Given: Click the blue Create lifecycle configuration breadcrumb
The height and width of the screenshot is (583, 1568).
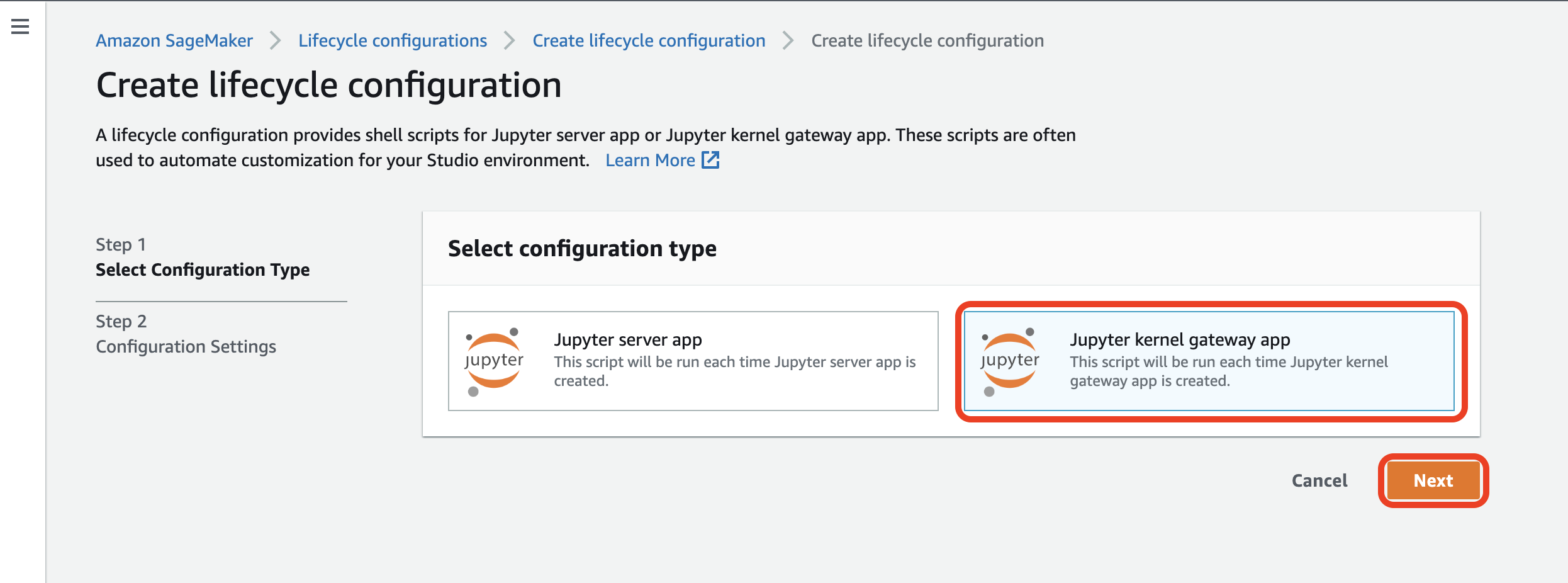Looking at the screenshot, I should pyautogui.click(x=649, y=40).
